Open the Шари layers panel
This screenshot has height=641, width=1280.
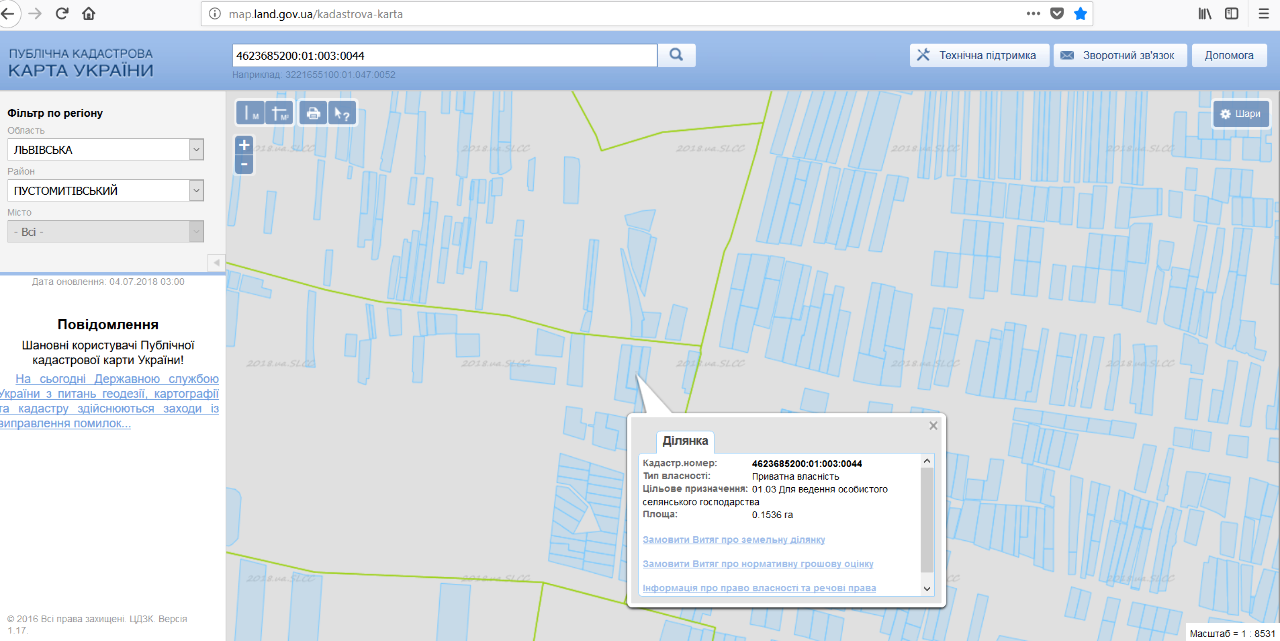click(x=1241, y=114)
